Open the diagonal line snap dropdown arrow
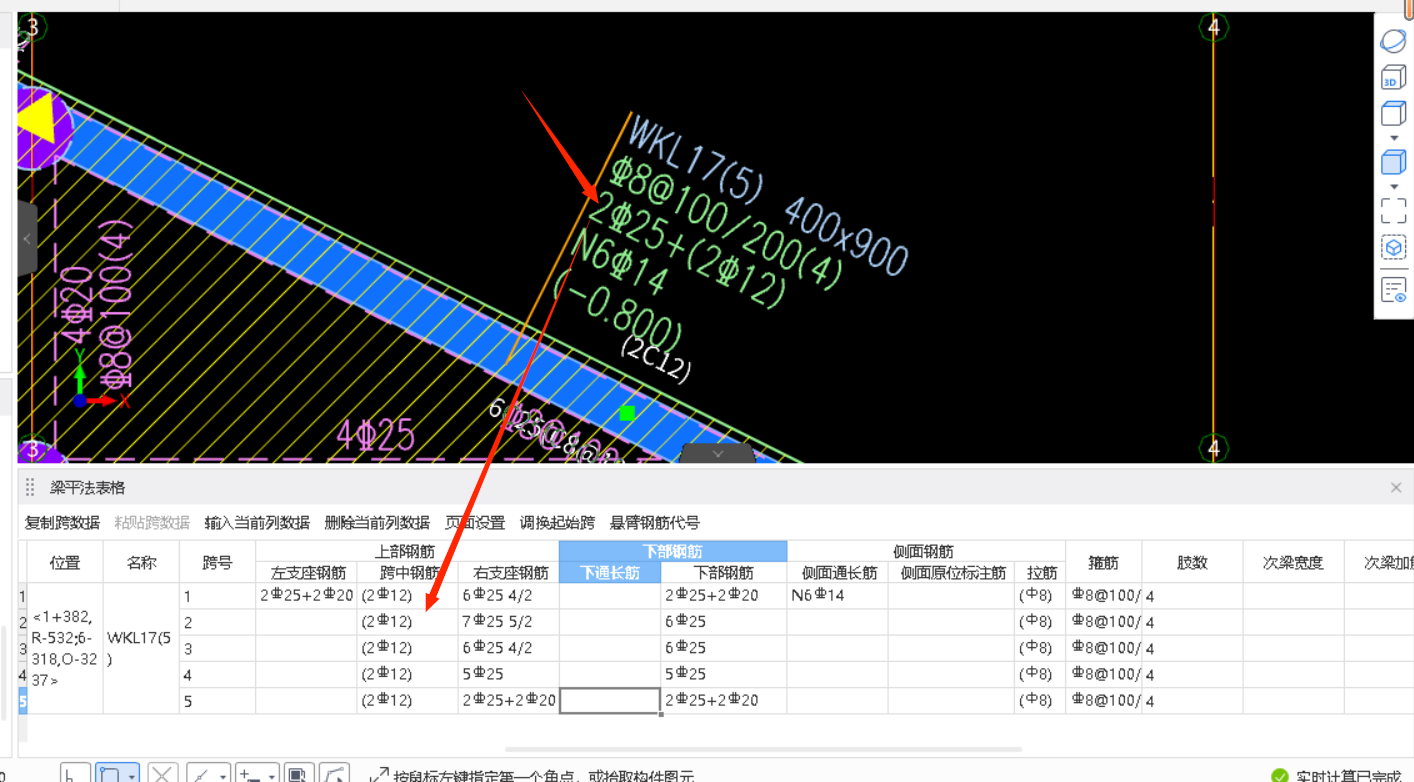This screenshot has width=1414, height=782. coord(222,776)
